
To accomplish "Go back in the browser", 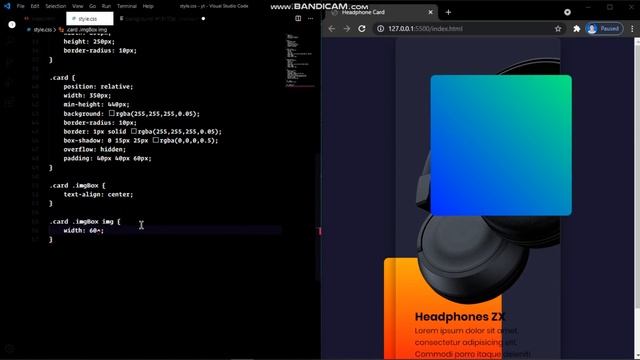I will point(331,29).
